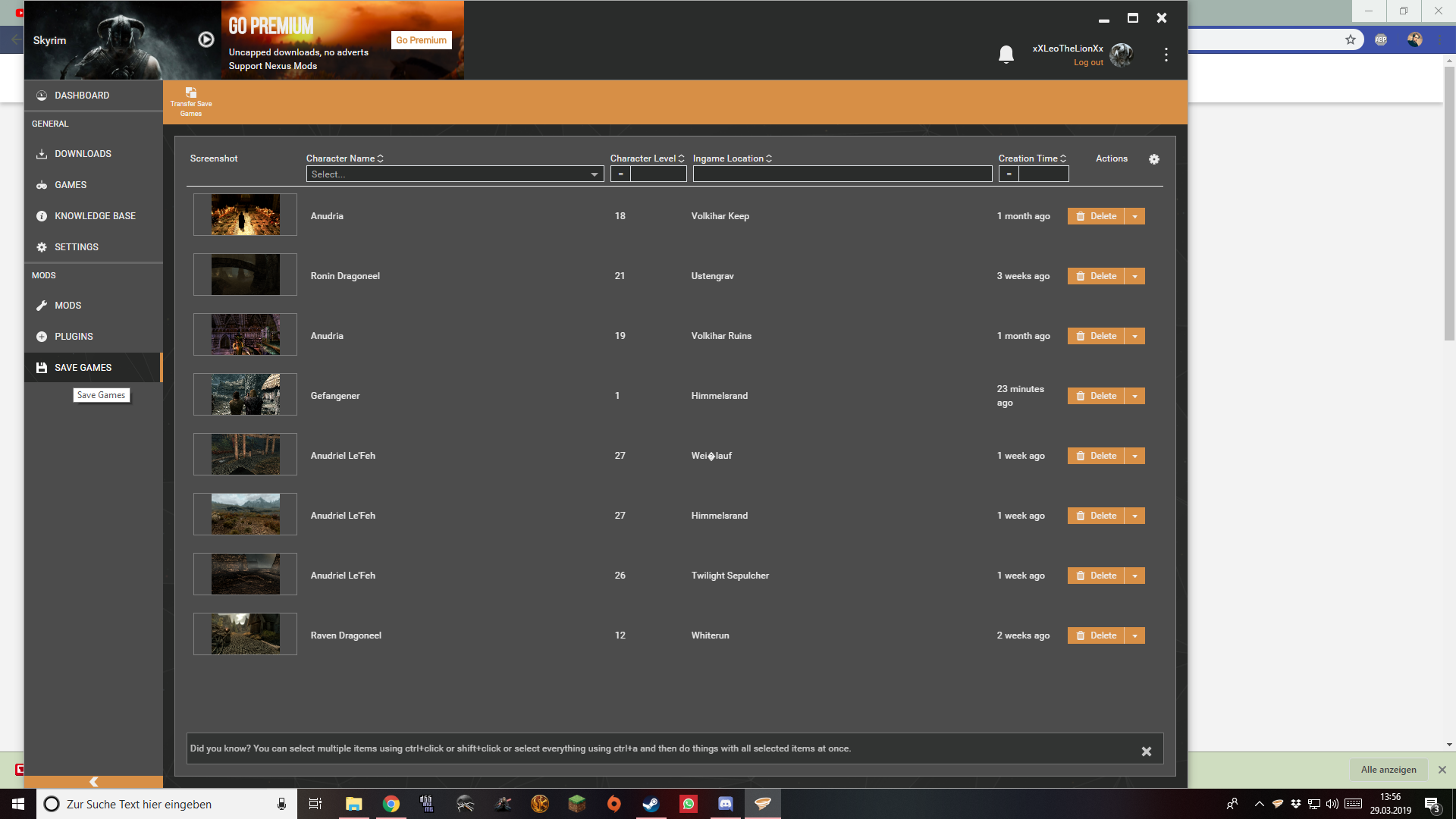Click the ABP extension icon in Chrome
Viewport: 1456px width, 819px height.
pyautogui.click(x=1381, y=39)
